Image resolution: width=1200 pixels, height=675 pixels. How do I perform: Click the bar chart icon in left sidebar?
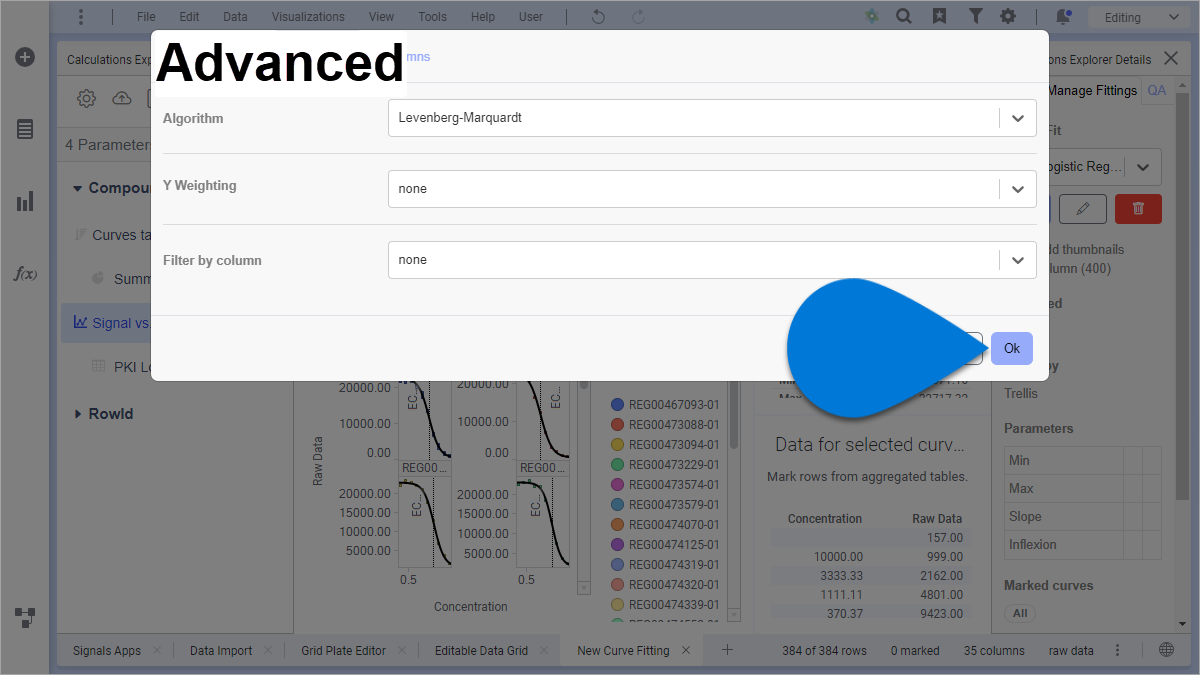pos(25,202)
